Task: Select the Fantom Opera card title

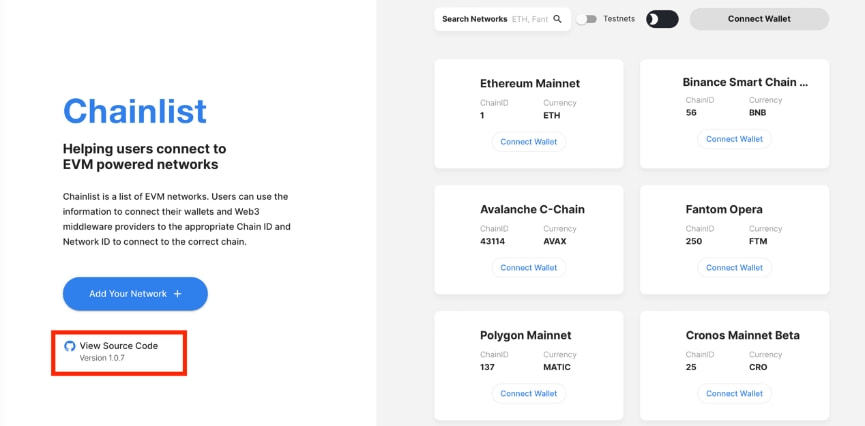Action: [724, 210]
